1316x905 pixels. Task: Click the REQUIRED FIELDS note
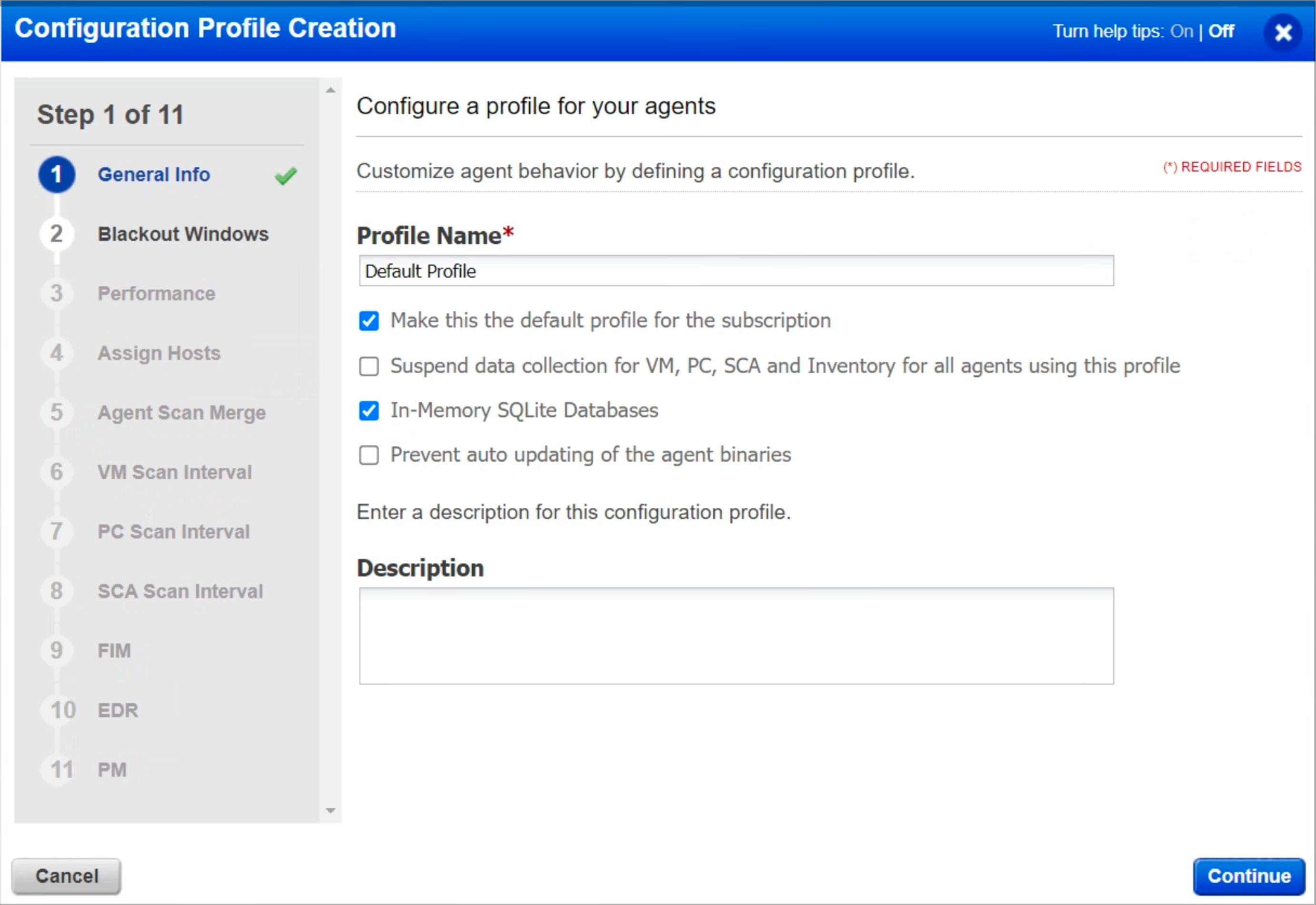pyautogui.click(x=1232, y=167)
